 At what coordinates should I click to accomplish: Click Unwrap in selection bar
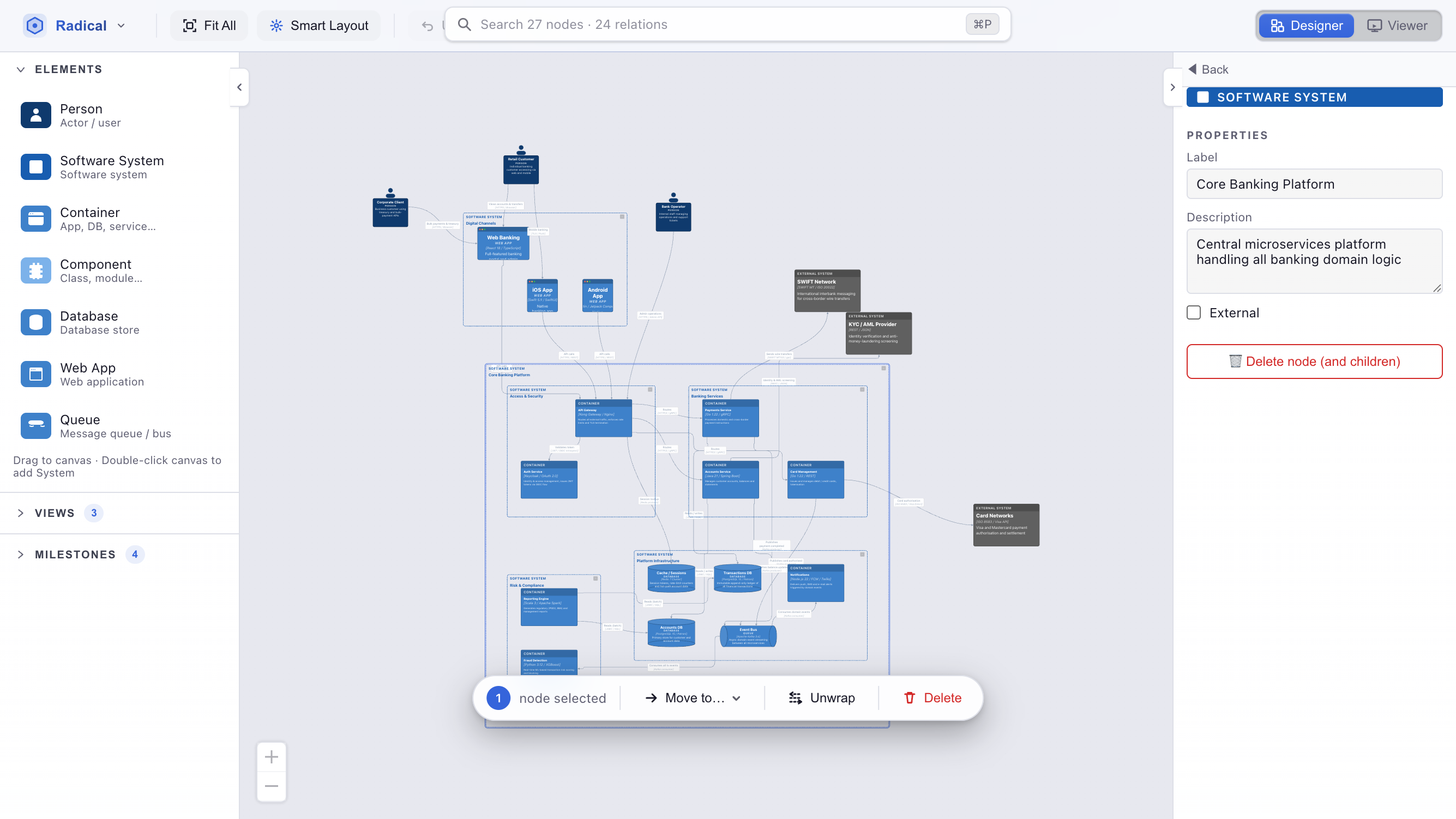[821, 698]
